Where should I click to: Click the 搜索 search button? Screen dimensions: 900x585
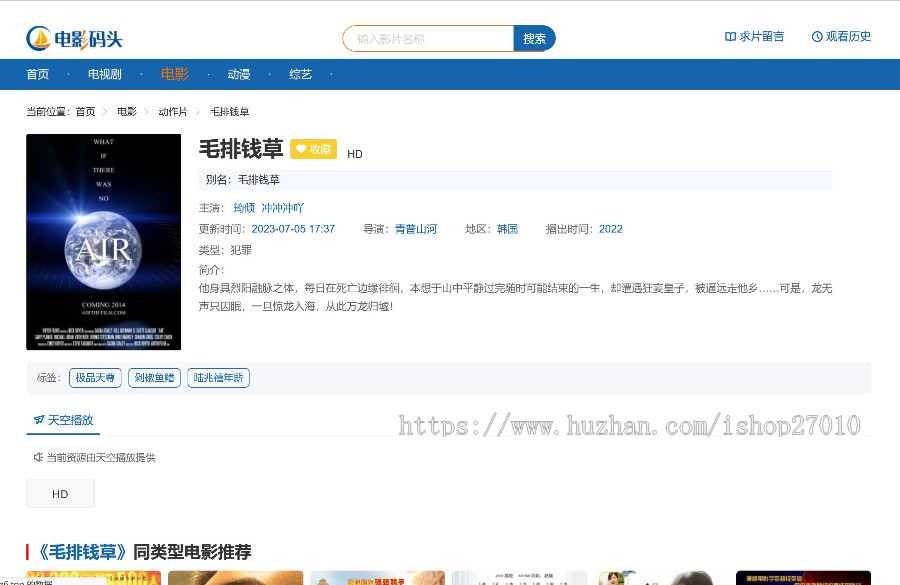click(x=534, y=38)
